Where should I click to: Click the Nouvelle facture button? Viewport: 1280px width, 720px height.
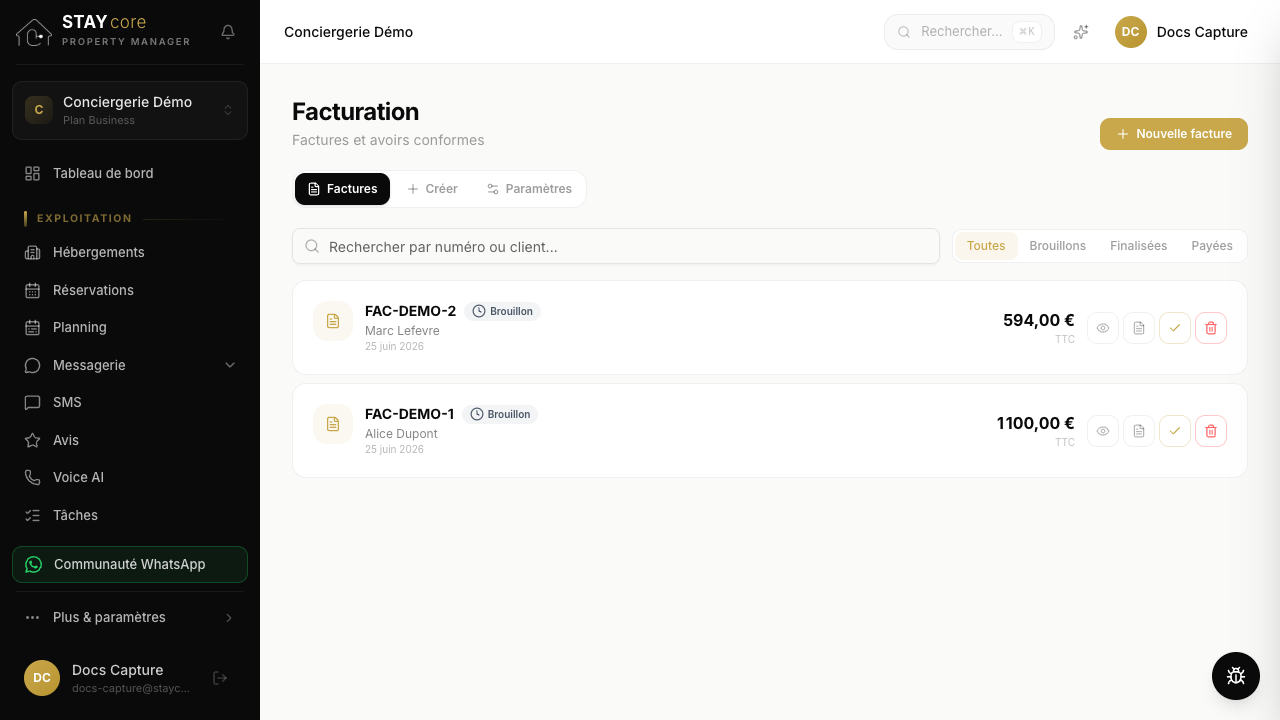[1174, 134]
